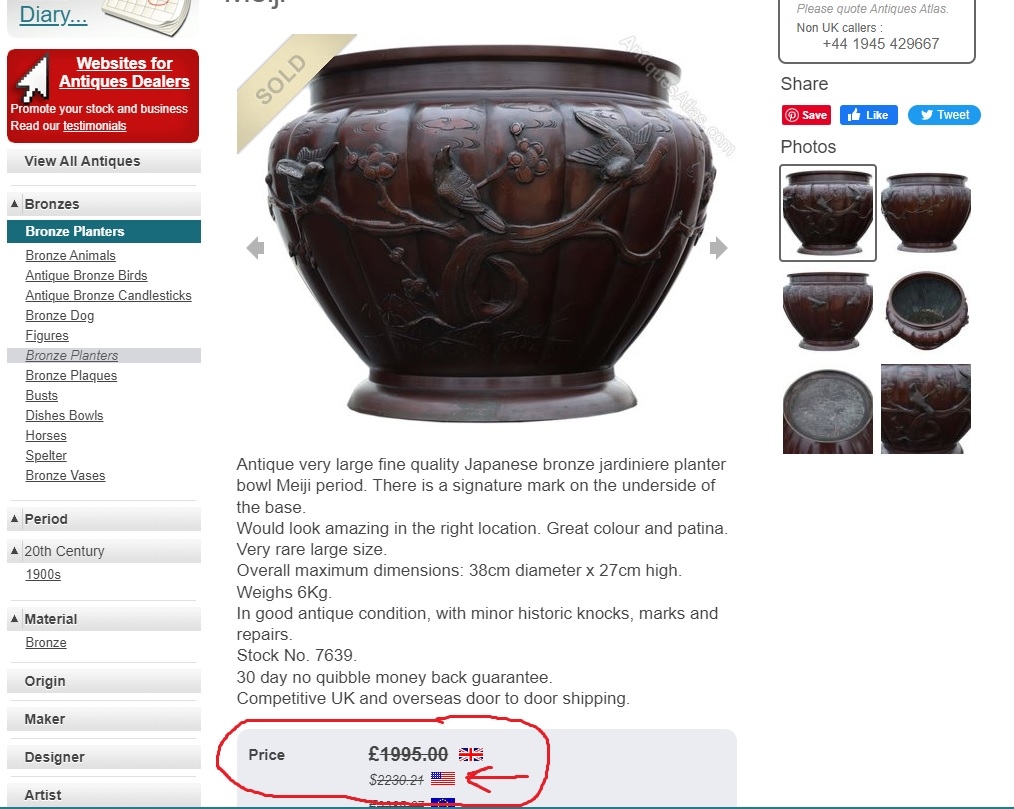Open View All Antiques menu item
1014x809 pixels.
click(103, 161)
